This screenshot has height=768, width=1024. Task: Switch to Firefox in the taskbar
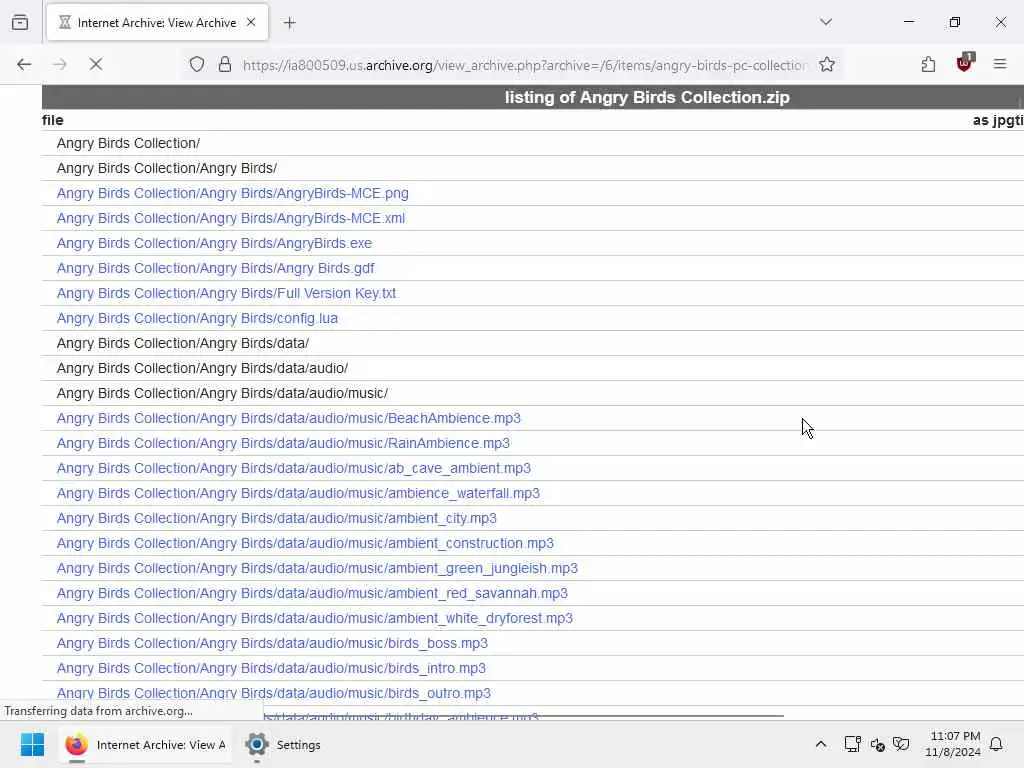[x=145, y=744]
